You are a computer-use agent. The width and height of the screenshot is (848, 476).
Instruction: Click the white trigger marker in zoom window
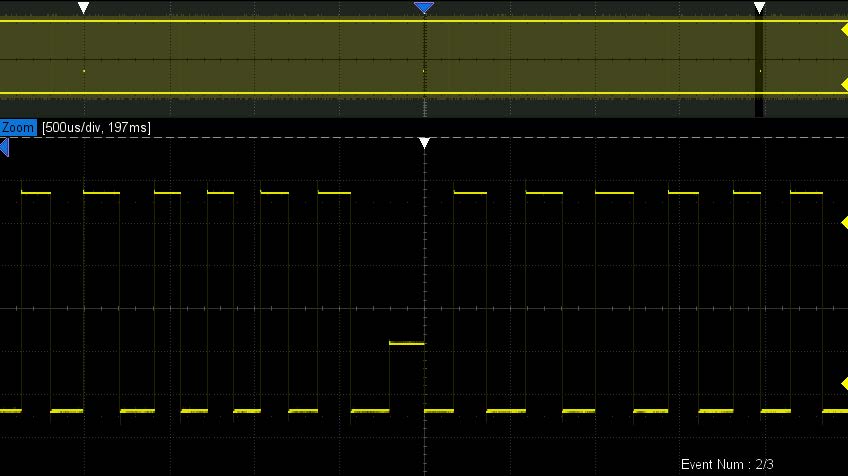pyautogui.click(x=425, y=144)
